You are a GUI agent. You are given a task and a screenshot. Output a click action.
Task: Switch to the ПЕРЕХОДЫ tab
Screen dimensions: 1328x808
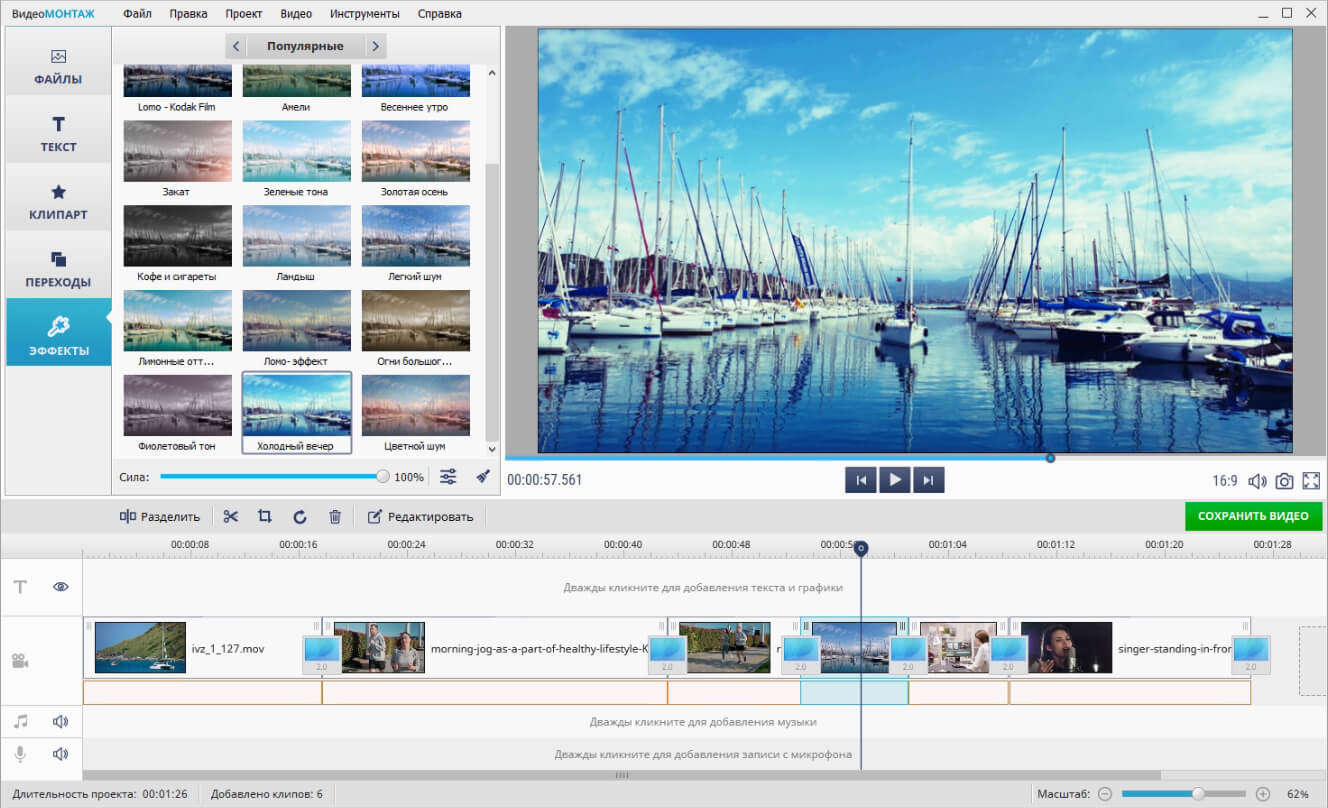tap(58, 268)
